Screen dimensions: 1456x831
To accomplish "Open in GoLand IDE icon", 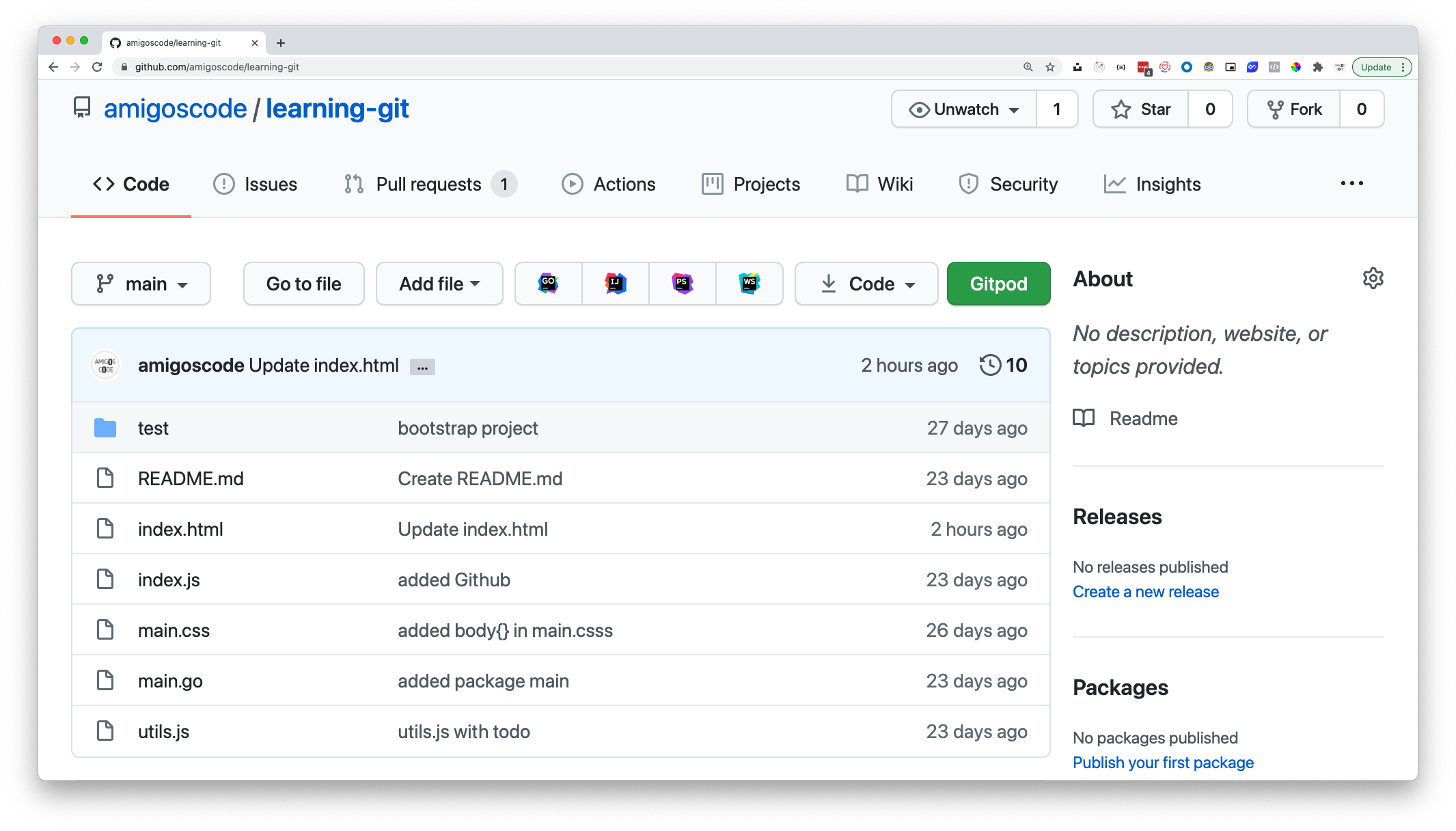I will pos(548,284).
